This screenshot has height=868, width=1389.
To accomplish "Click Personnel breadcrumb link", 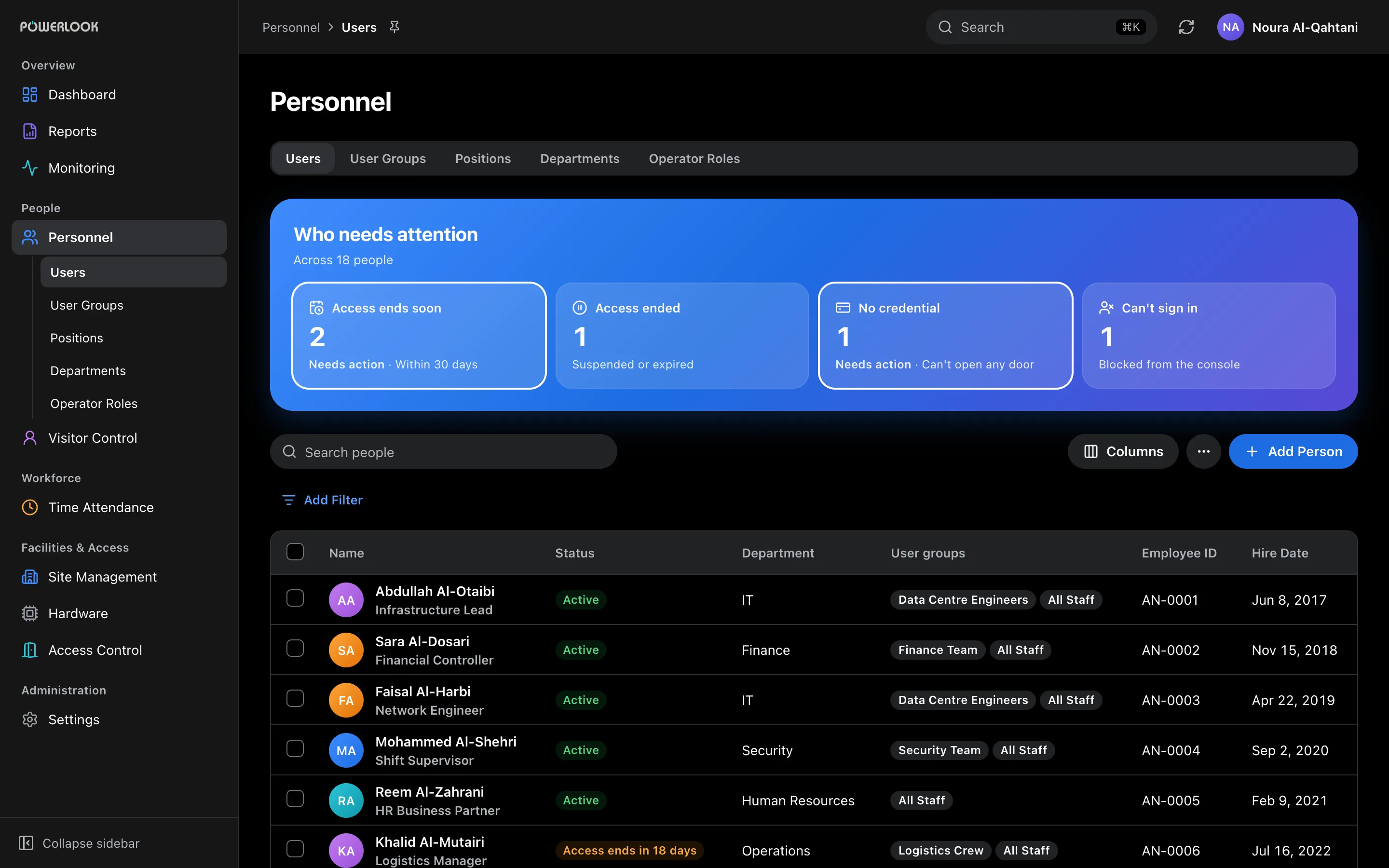I will point(291,27).
